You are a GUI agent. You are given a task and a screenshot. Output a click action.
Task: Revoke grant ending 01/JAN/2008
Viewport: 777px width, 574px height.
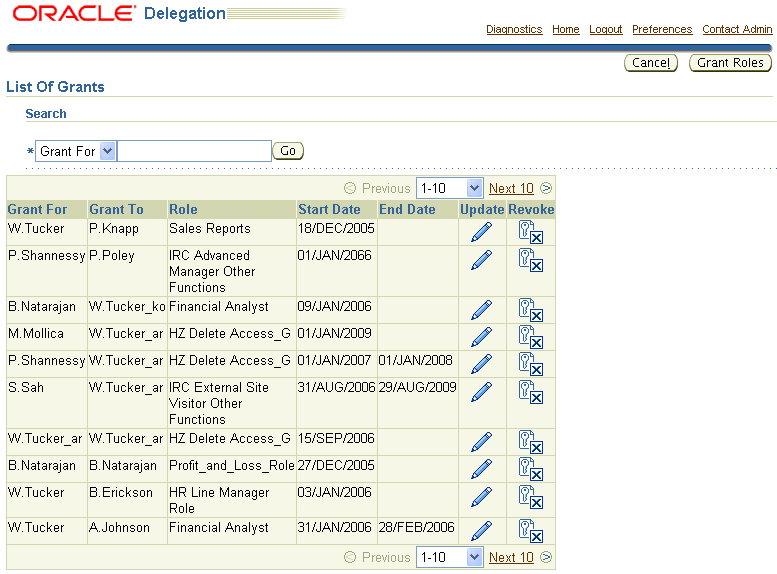pos(531,364)
